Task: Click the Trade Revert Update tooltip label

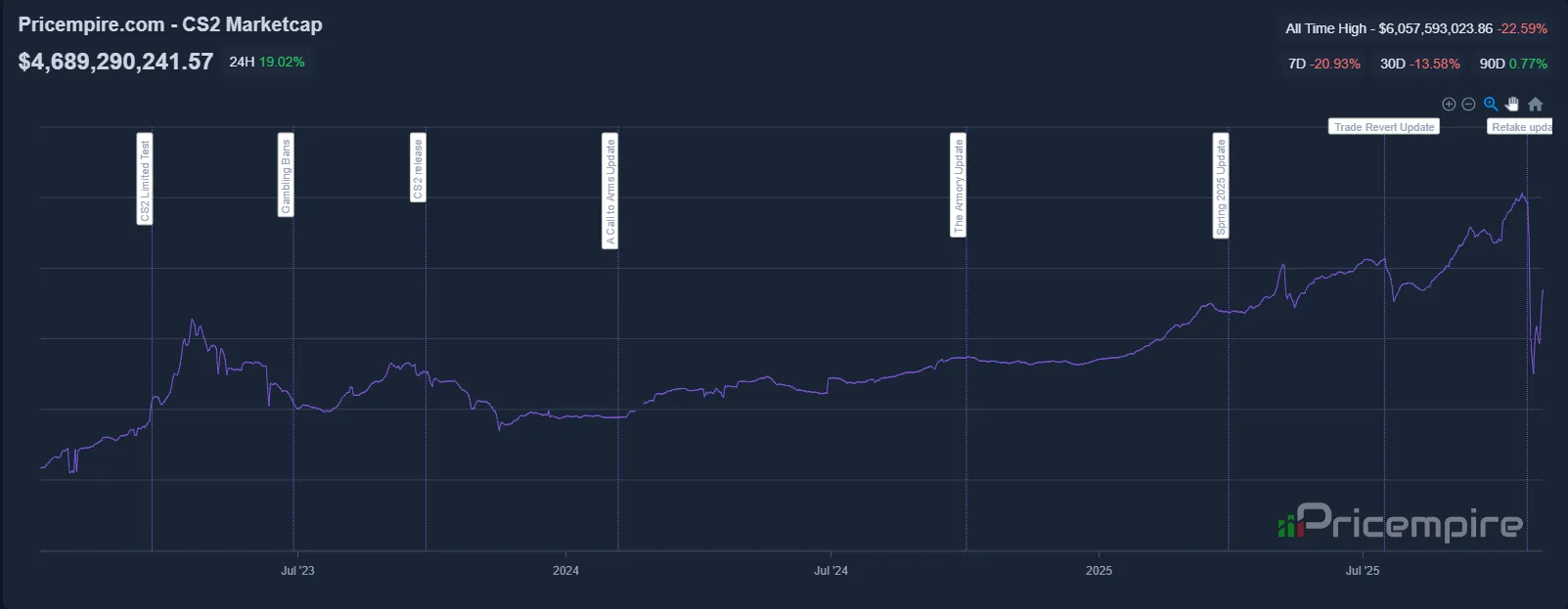Action: (1383, 126)
